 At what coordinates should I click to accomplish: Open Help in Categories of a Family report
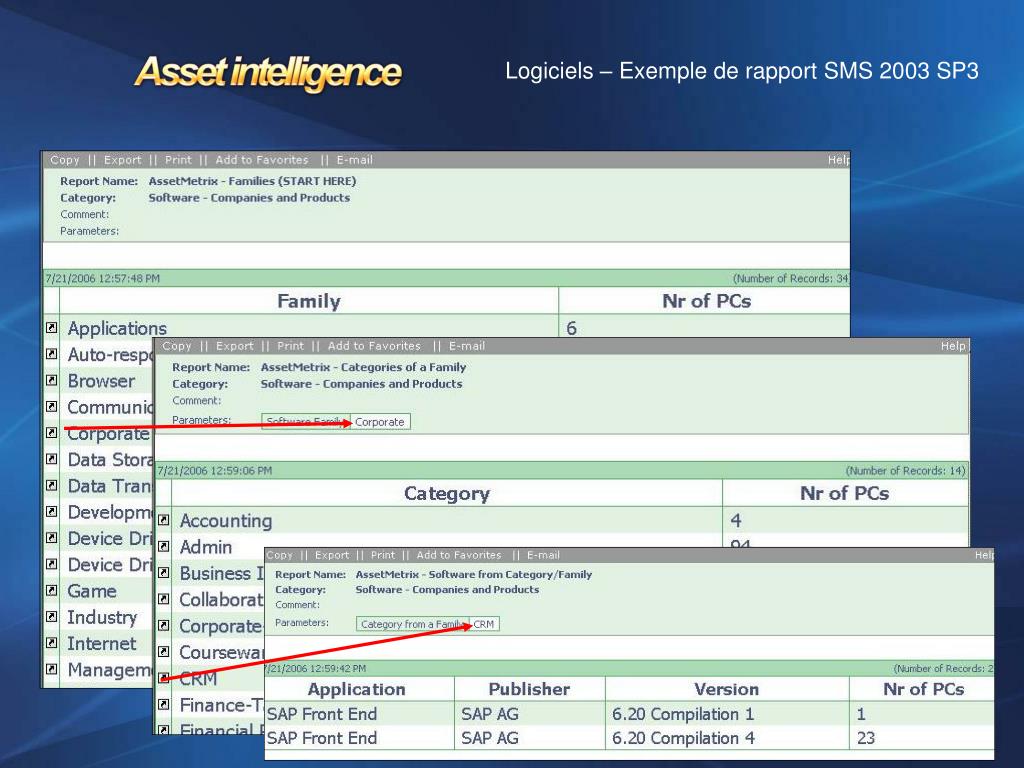(x=953, y=346)
